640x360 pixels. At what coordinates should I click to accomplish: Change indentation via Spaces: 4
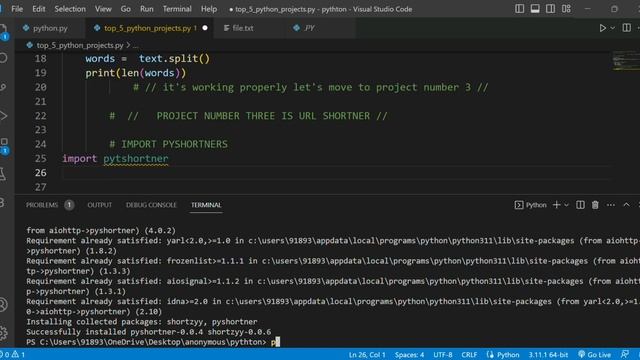point(409,355)
